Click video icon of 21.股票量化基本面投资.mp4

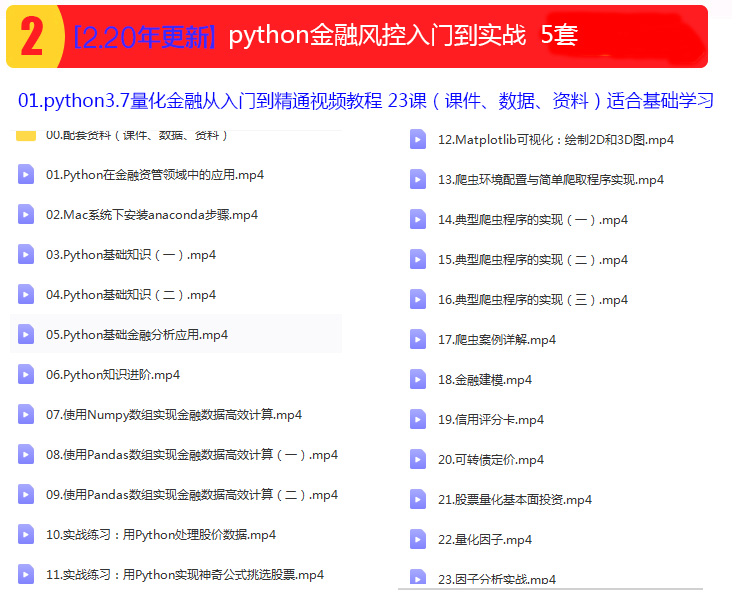coord(418,499)
